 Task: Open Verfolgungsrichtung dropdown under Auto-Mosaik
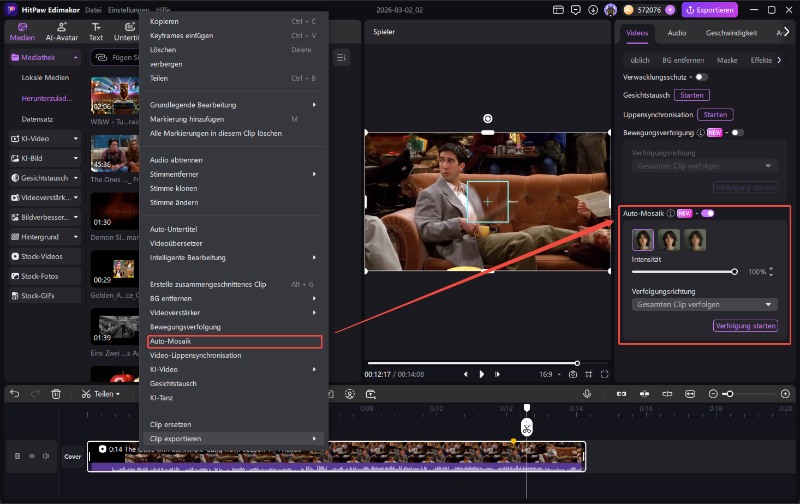[704, 305]
